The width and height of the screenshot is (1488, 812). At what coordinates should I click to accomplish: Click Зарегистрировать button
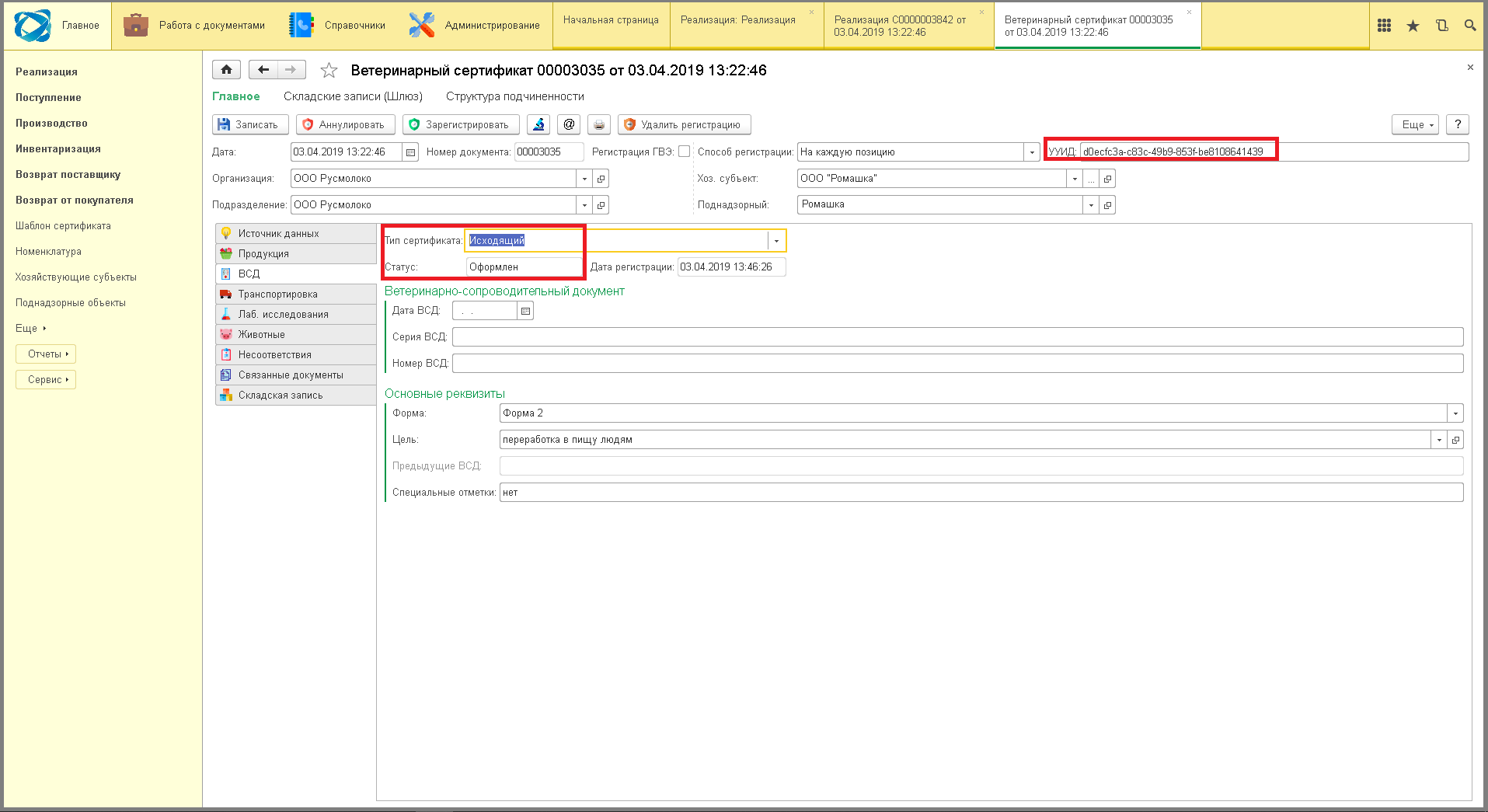[x=461, y=124]
